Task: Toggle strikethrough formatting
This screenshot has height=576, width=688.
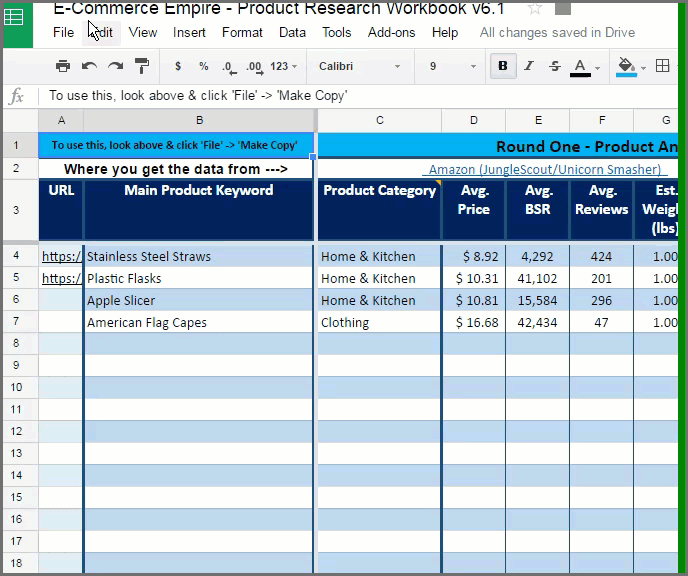Action: click(555, 66)
